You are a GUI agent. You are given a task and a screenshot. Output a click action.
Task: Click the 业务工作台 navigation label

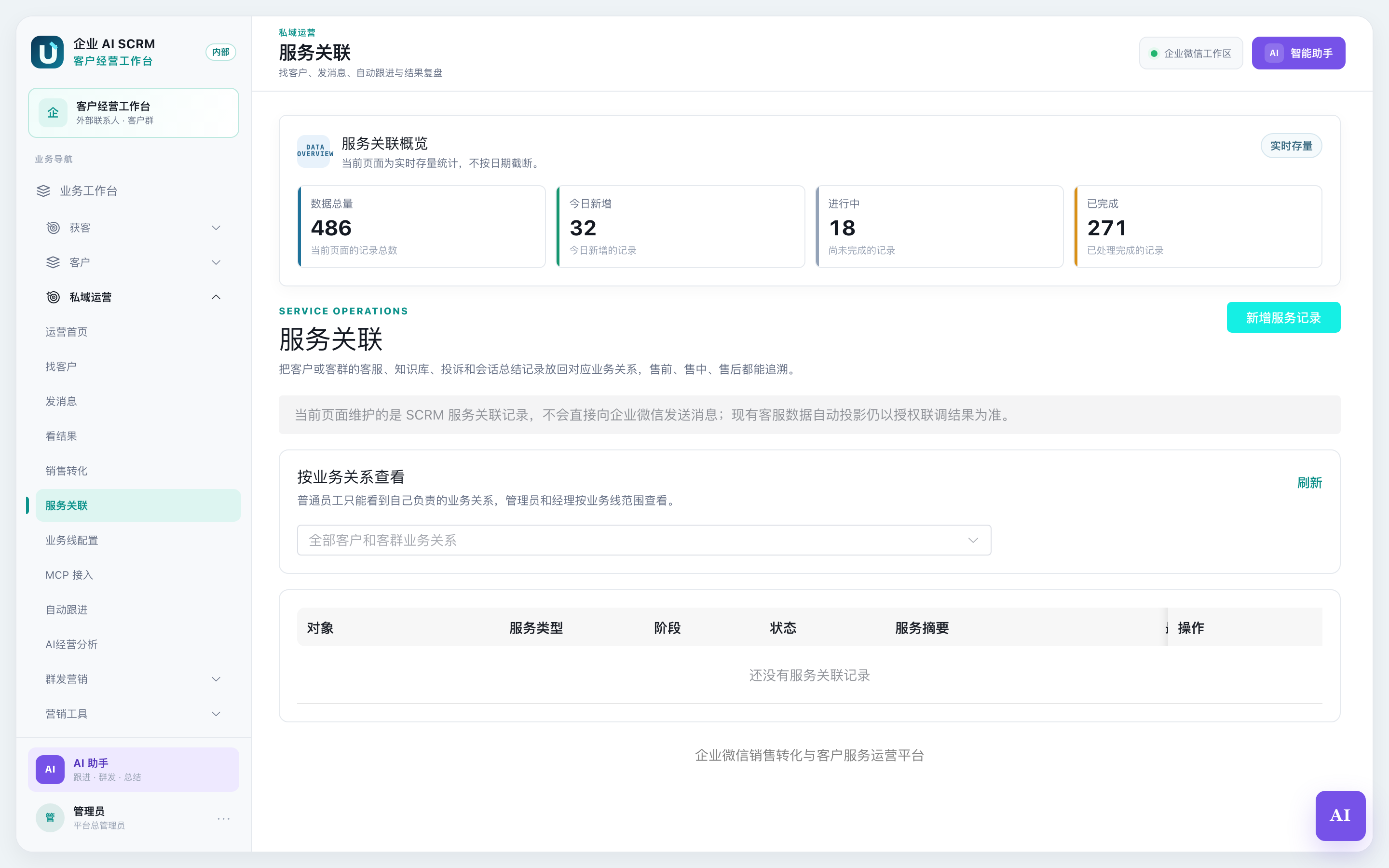88,190
